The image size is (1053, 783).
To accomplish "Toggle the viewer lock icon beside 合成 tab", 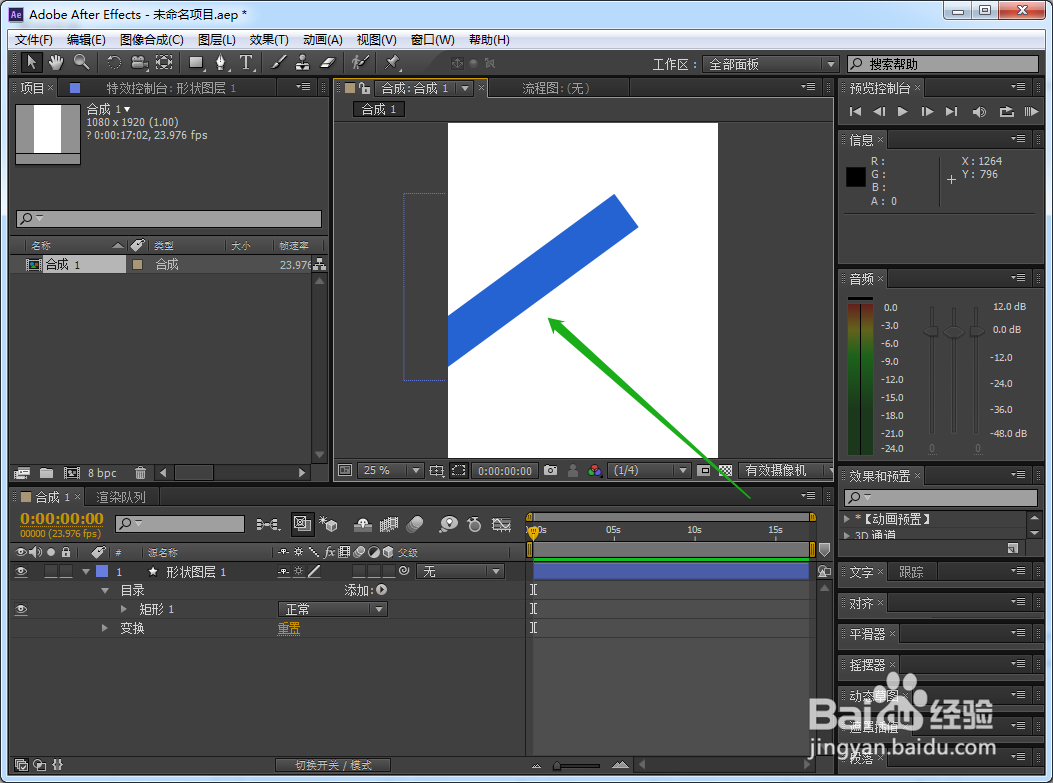I will 365,88.
